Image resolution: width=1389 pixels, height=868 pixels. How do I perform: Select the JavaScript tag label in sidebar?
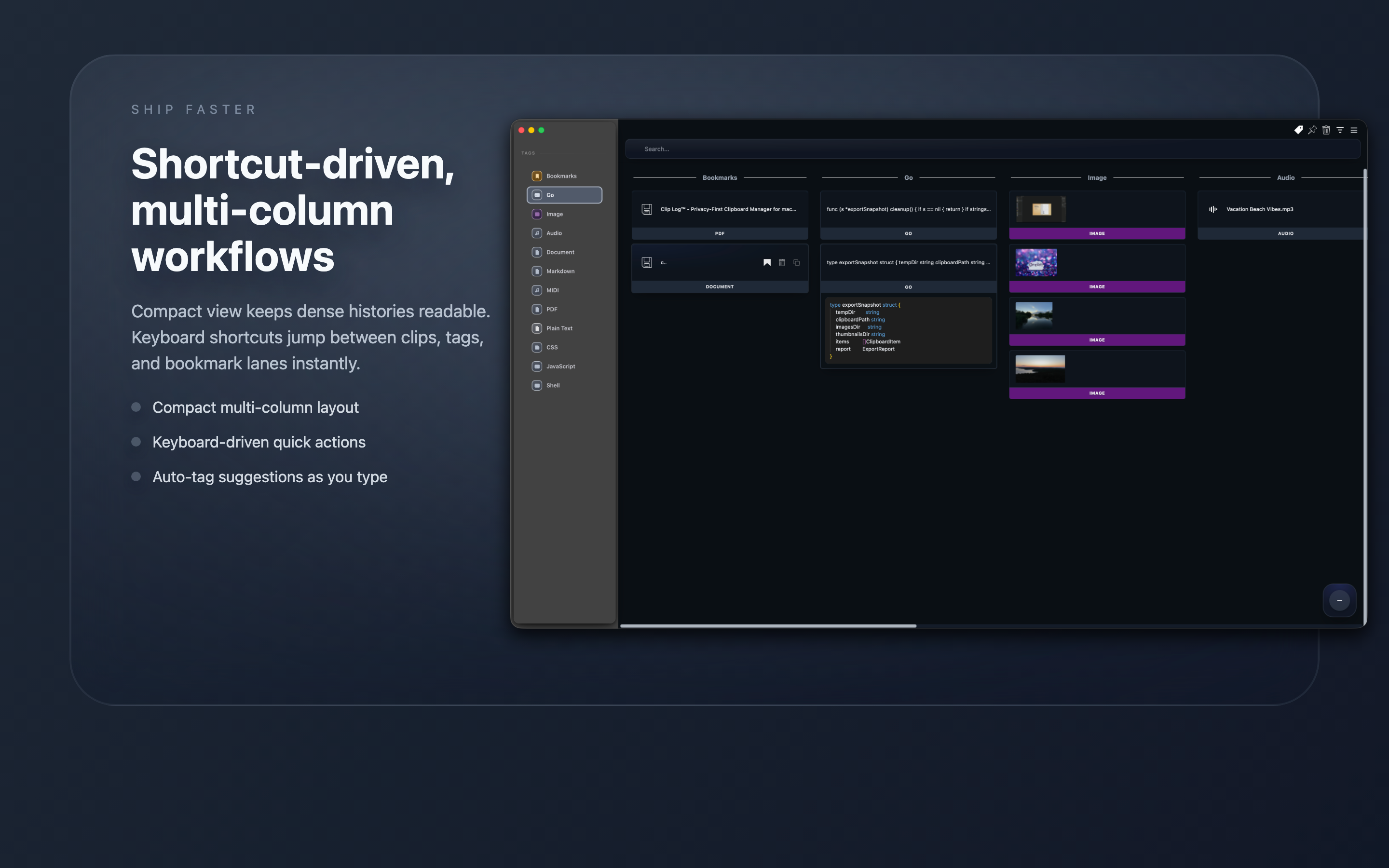pyautogui.click(x=560, y=366)
